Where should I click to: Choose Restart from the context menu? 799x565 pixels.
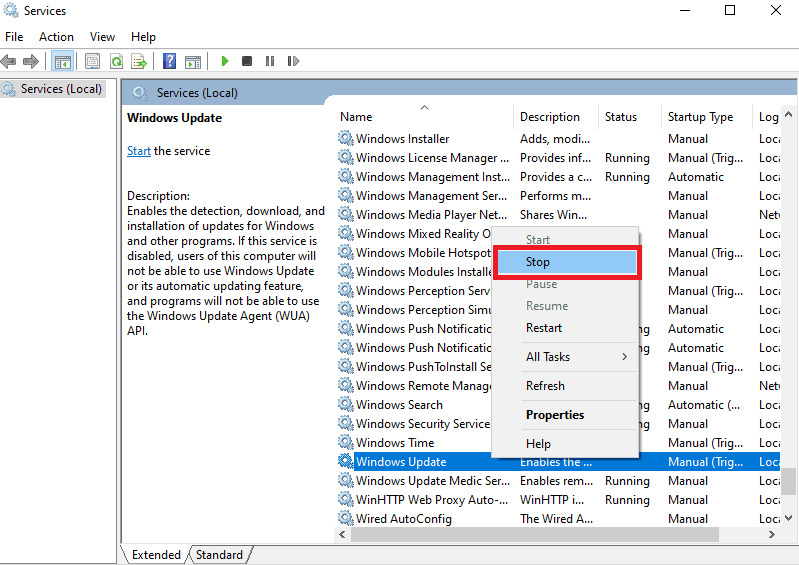[x=567, y=328]
